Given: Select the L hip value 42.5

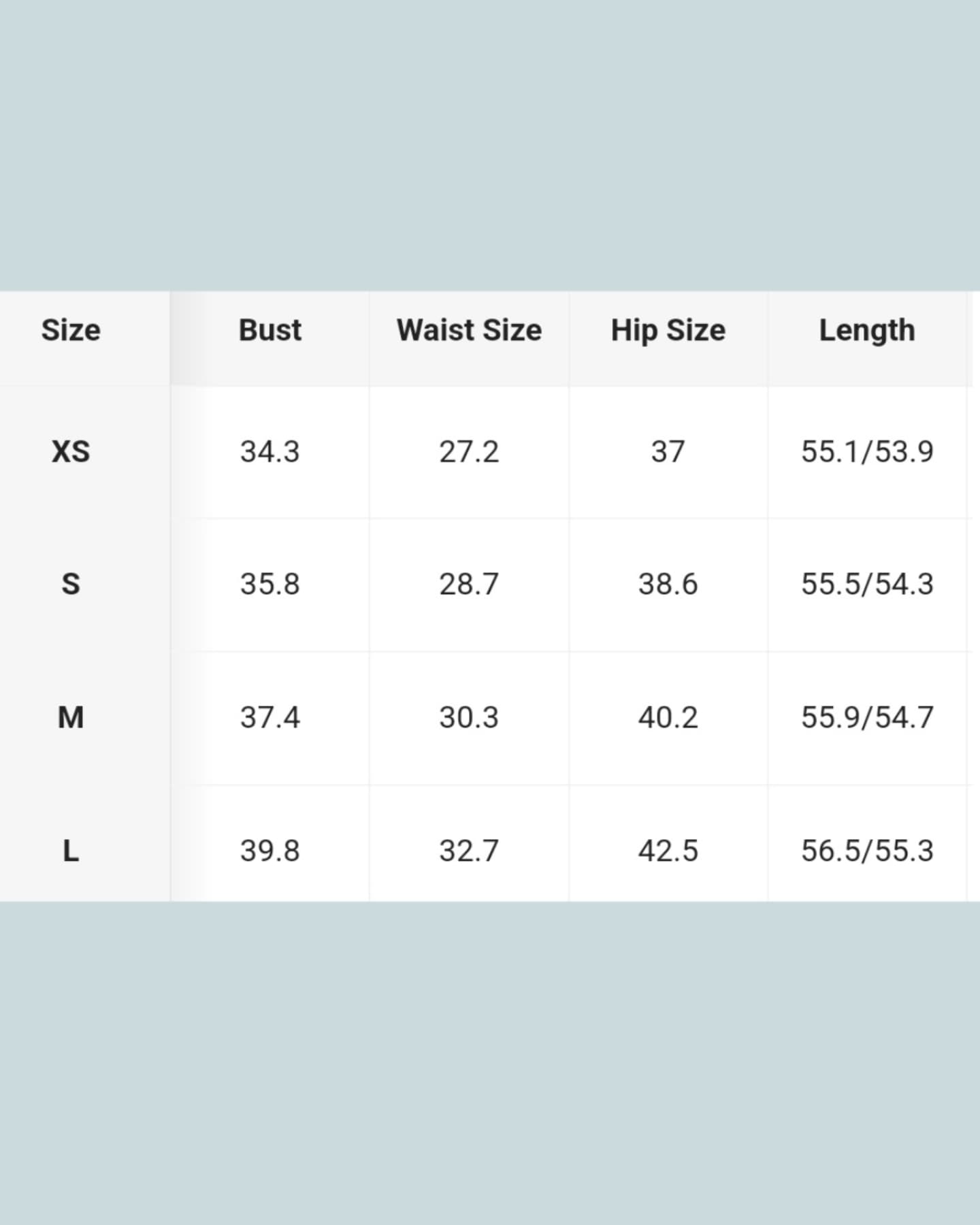Looking at the screenshot, I should tap(668, 851).
